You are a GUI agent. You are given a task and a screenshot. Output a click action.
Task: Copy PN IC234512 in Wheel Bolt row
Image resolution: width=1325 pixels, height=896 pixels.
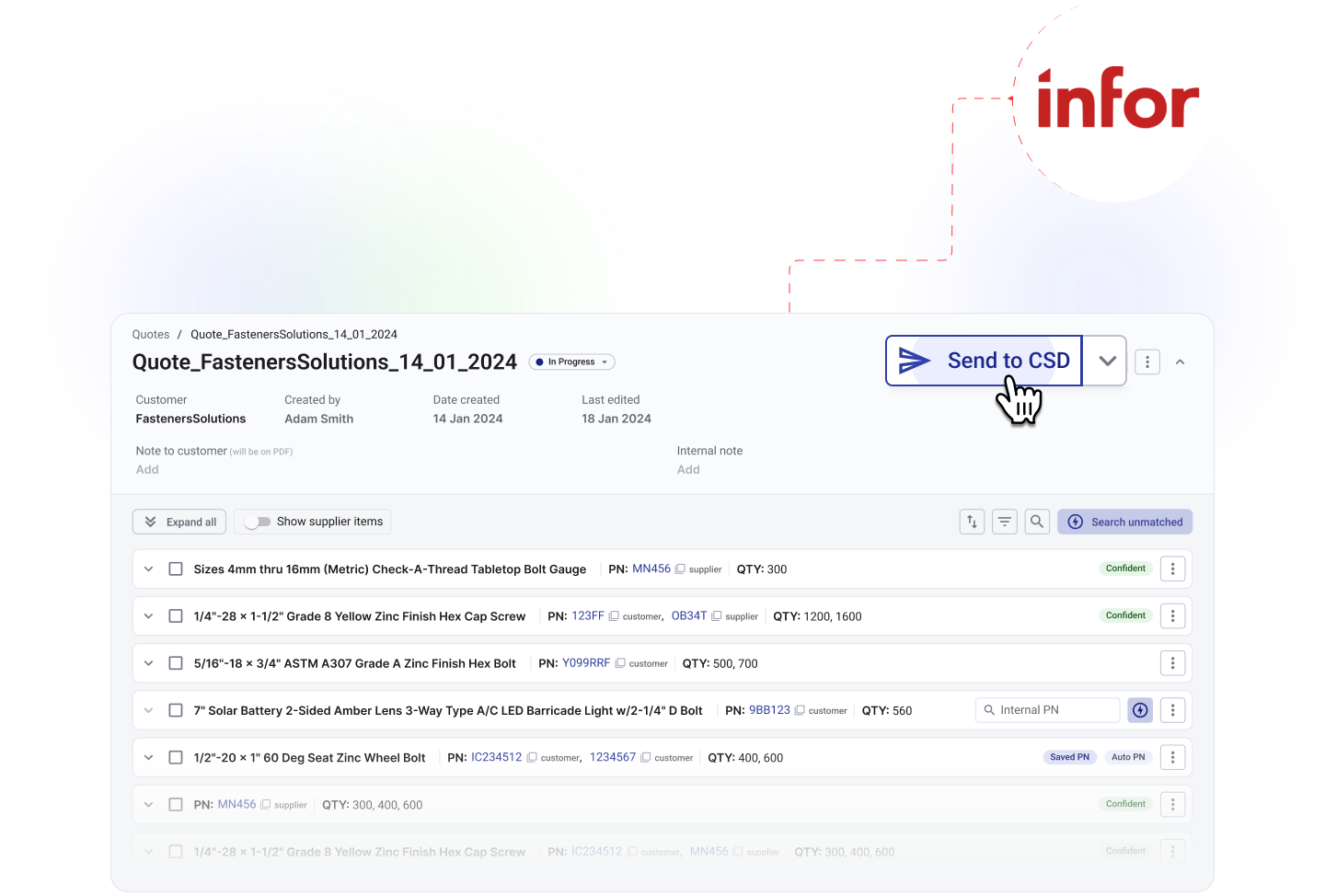pos(532,758)
